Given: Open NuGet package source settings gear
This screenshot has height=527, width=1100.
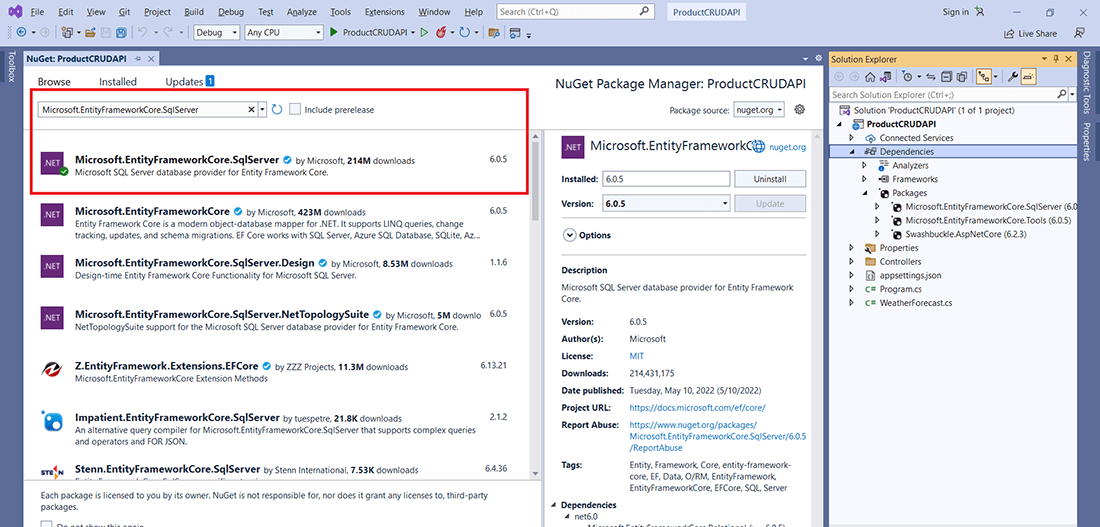Looking at the screenshot, I should coord(799,109).
